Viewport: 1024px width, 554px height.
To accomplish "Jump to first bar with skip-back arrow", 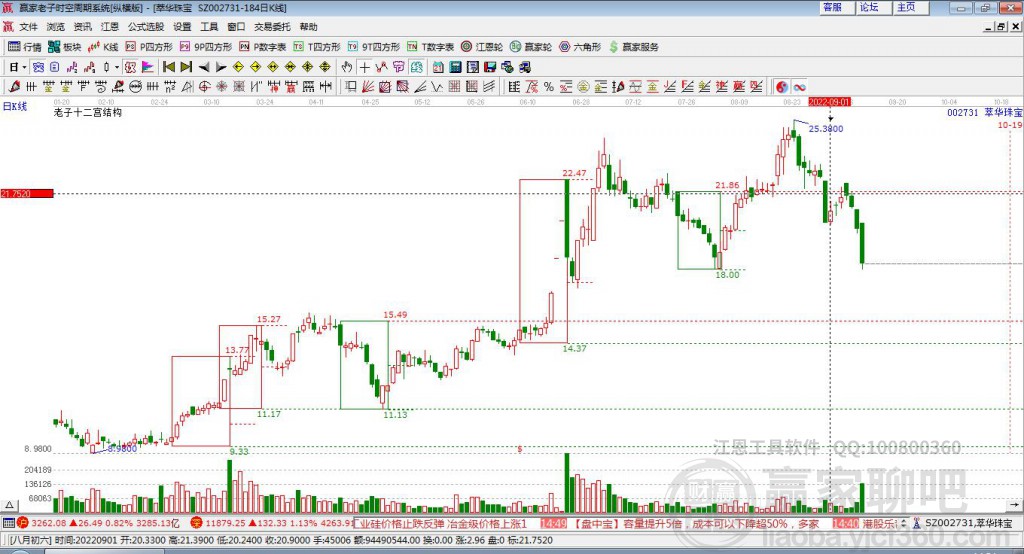I will [169, 67].
